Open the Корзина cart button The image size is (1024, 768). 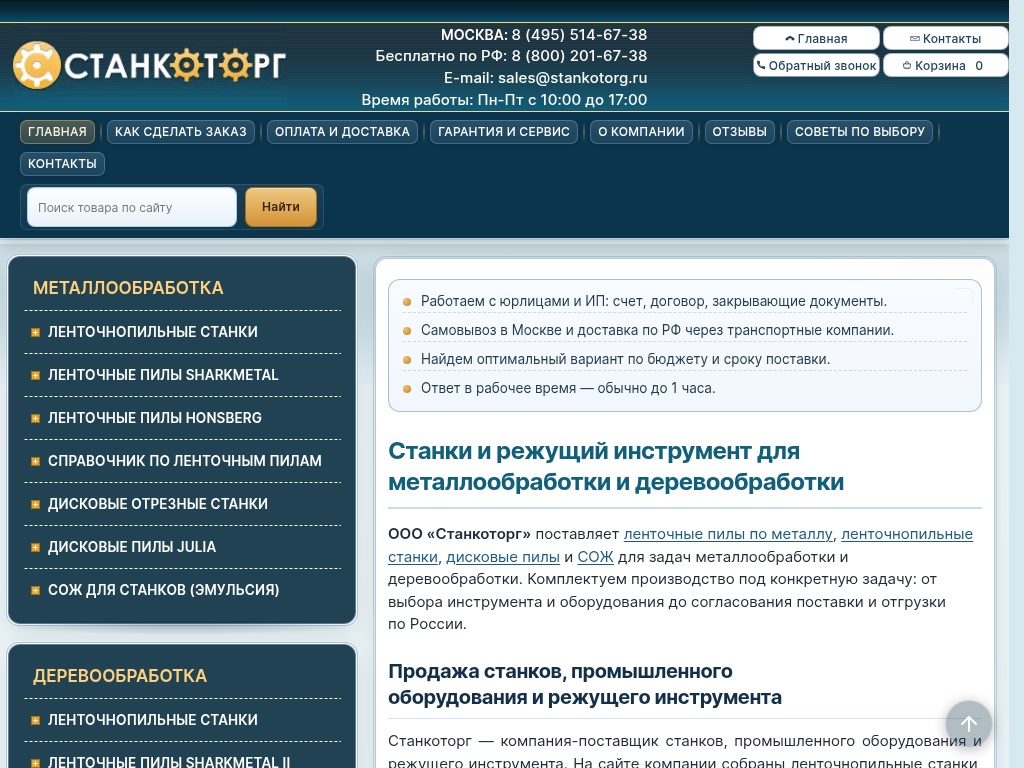[x=946, y=65]
